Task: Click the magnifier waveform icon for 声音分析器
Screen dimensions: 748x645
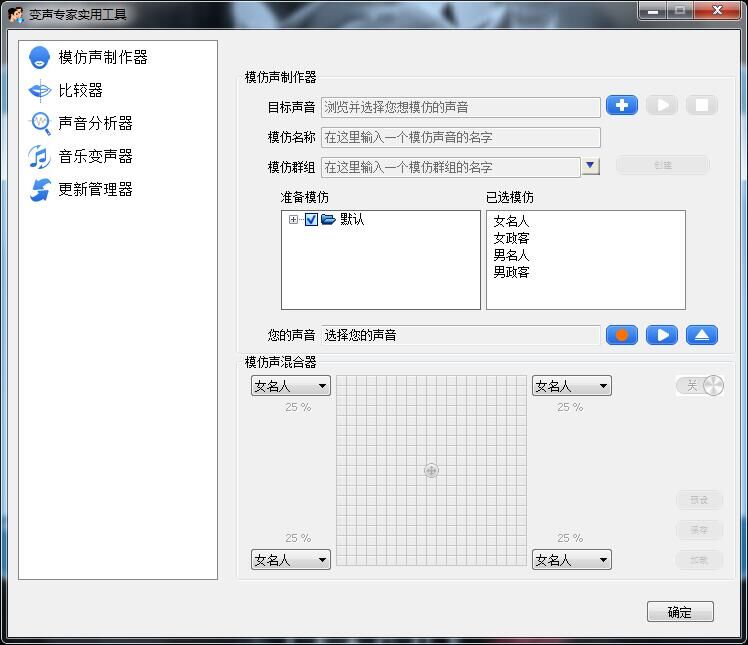Action: pyautogui.click(x=40, y=123)
